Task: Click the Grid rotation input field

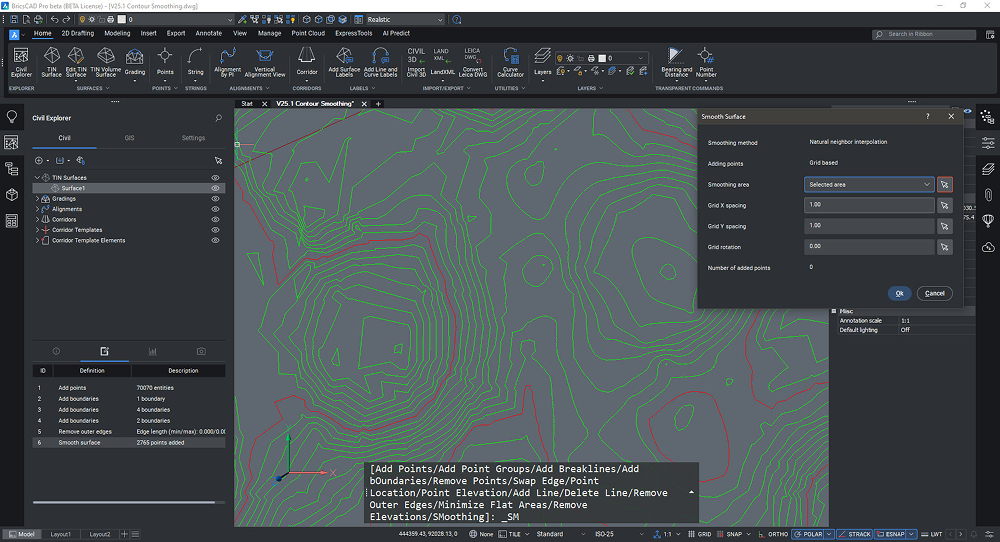Action: point(869,247)
